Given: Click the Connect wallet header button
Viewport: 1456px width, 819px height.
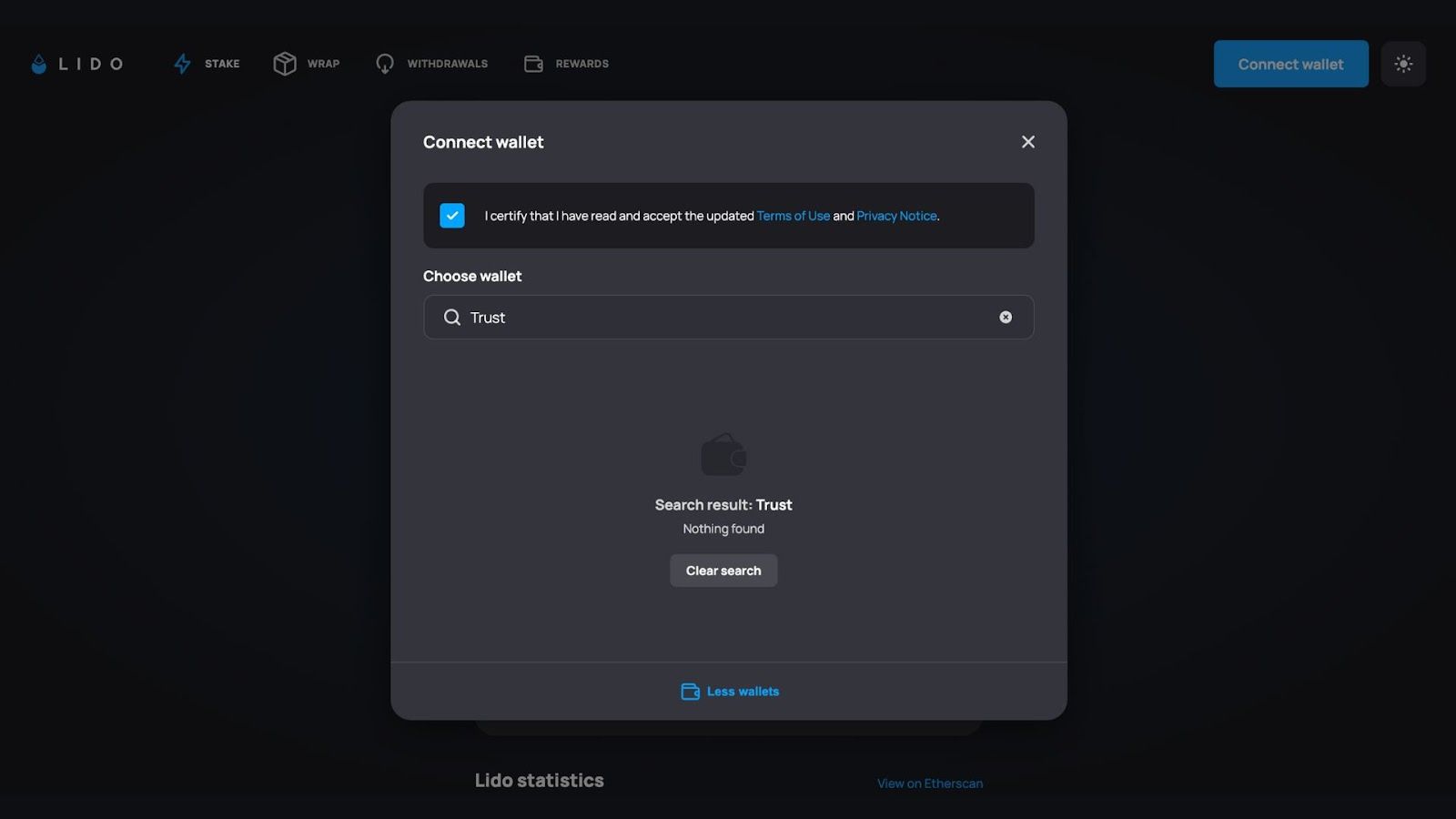Looking at the screenshot, I should [x=1290, y=64].
